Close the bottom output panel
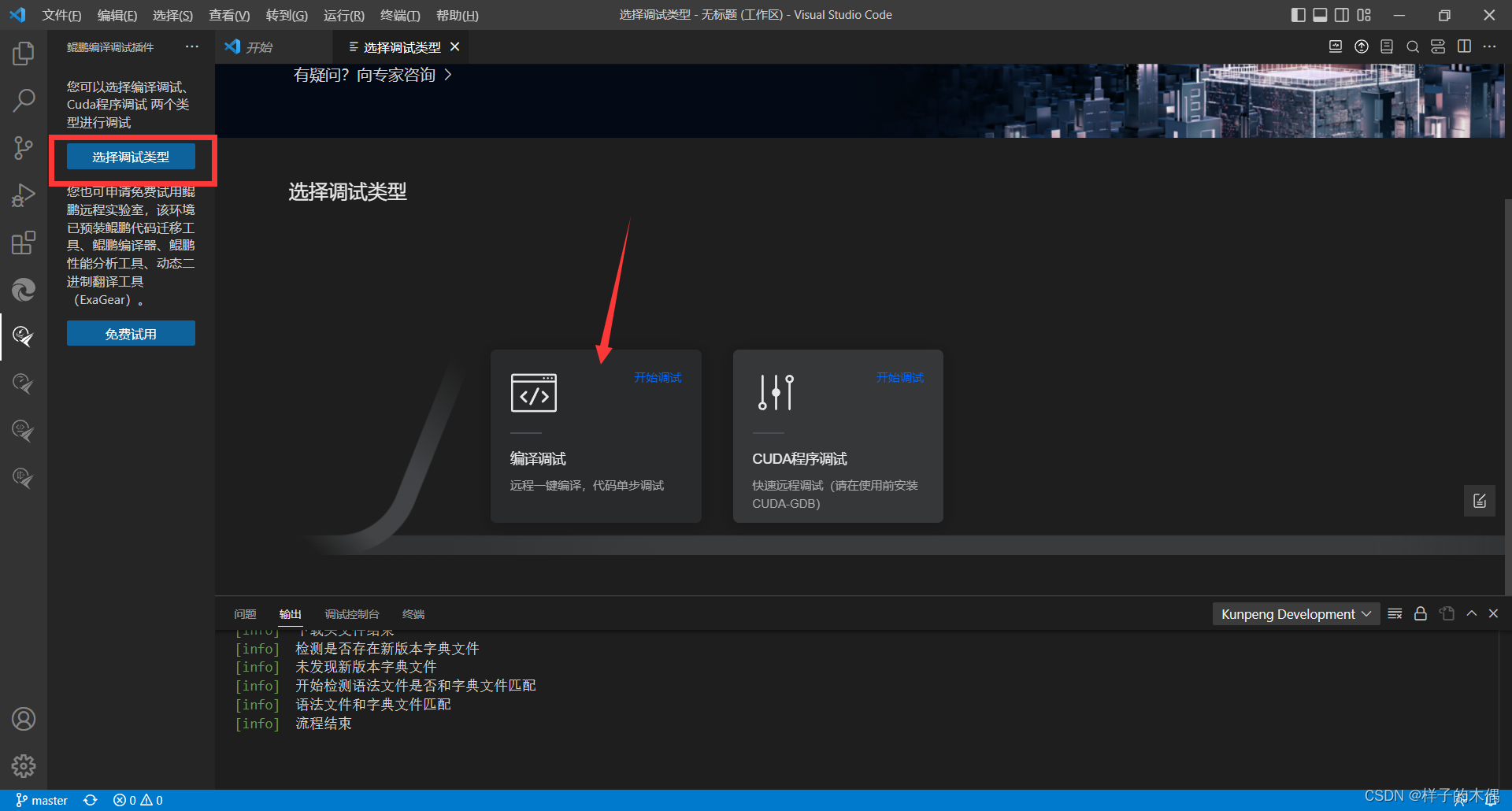This screenshot has height=811, width=1512. (x=1493, y=613)
